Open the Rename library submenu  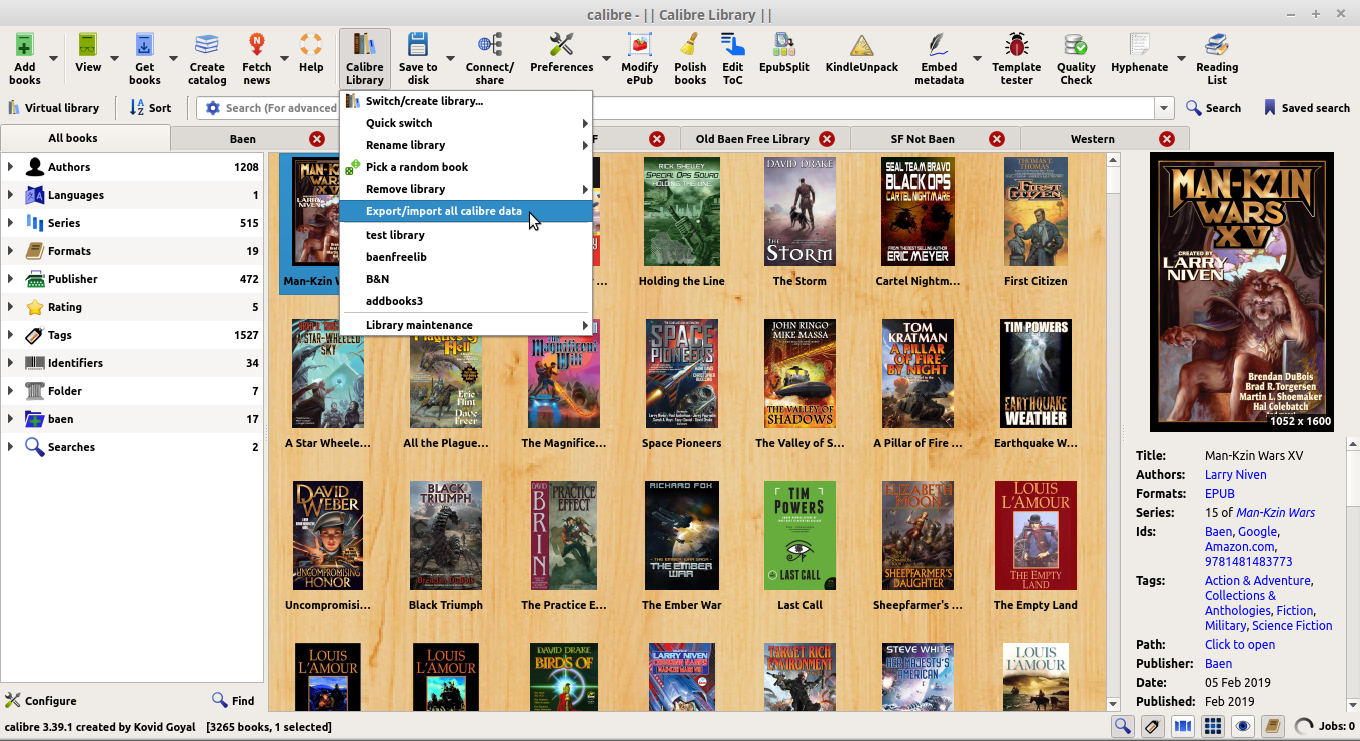pyautogui.click(x=466, y=145)
